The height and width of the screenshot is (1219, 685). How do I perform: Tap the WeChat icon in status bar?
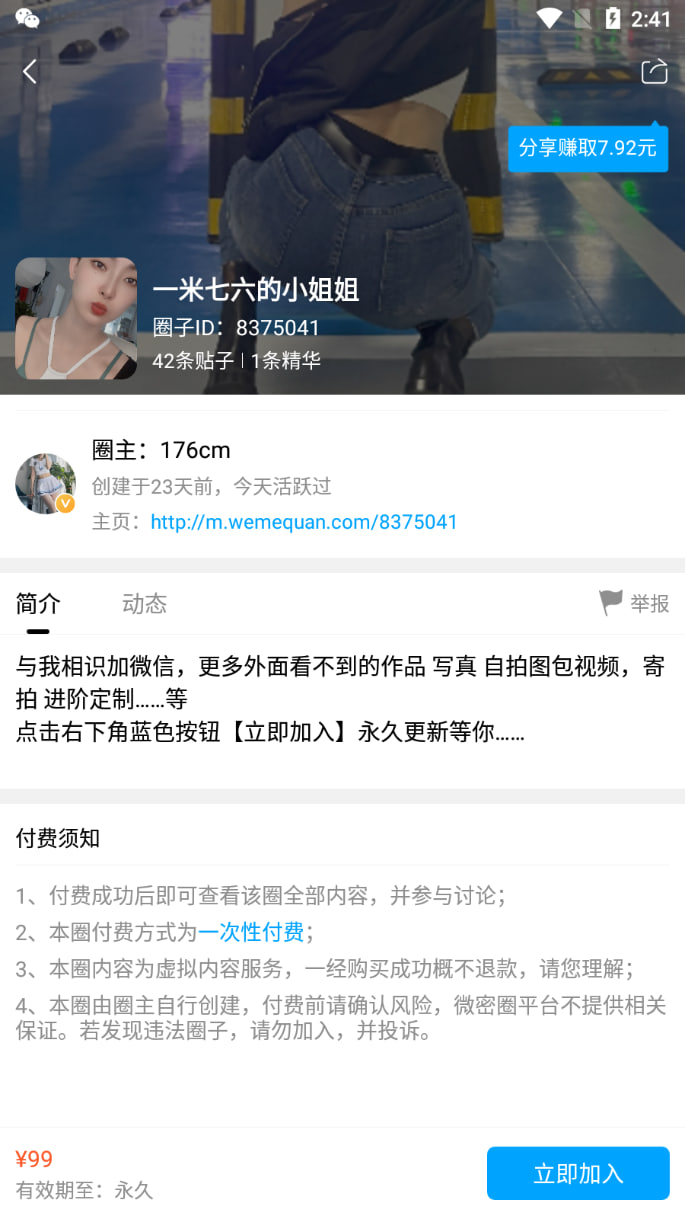(x=27, y=18)
